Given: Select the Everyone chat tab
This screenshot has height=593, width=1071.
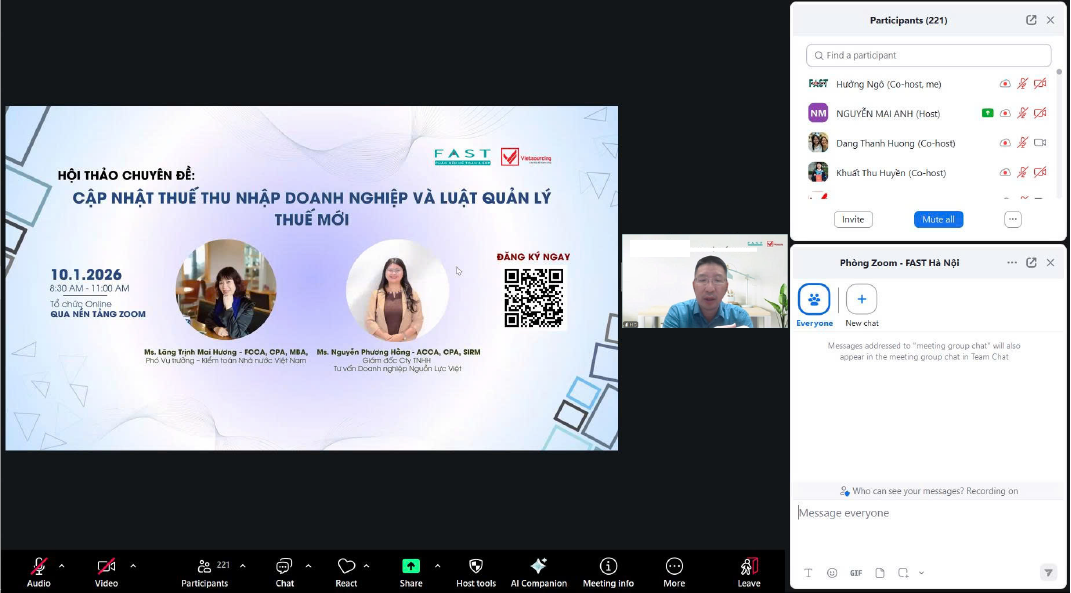Looking at the screenshot, I should click(814, 300).
